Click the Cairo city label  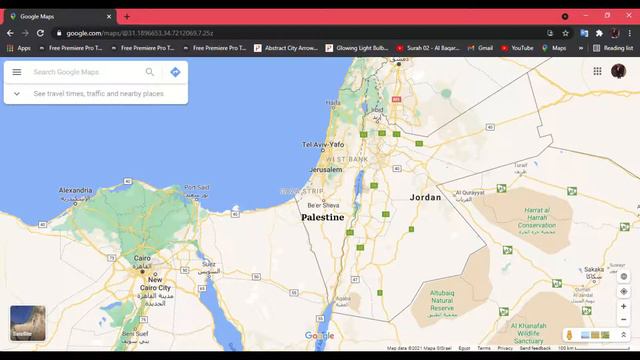coord(142,258)
